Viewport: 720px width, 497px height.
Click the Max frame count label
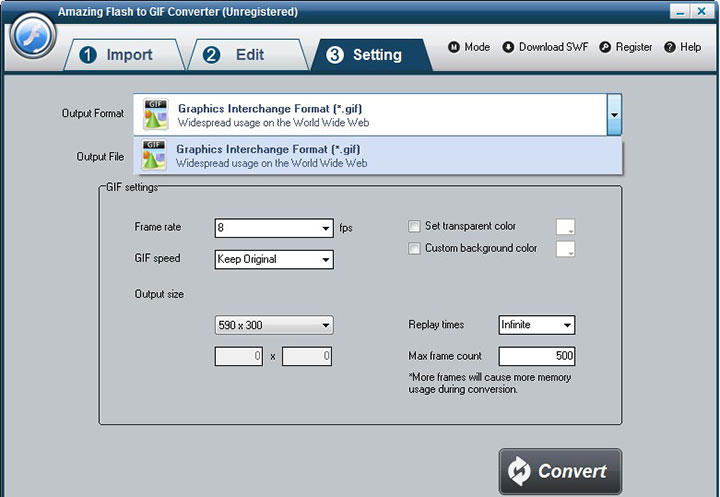[x=445, y=356]
